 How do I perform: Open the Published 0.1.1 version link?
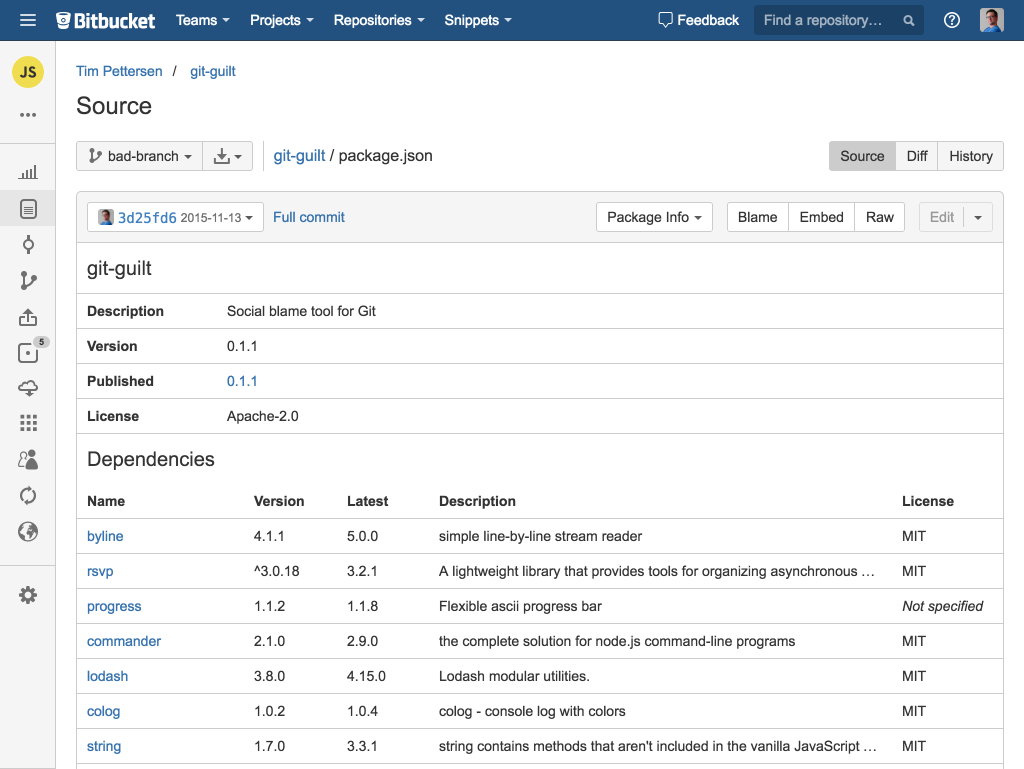[242, 381]
